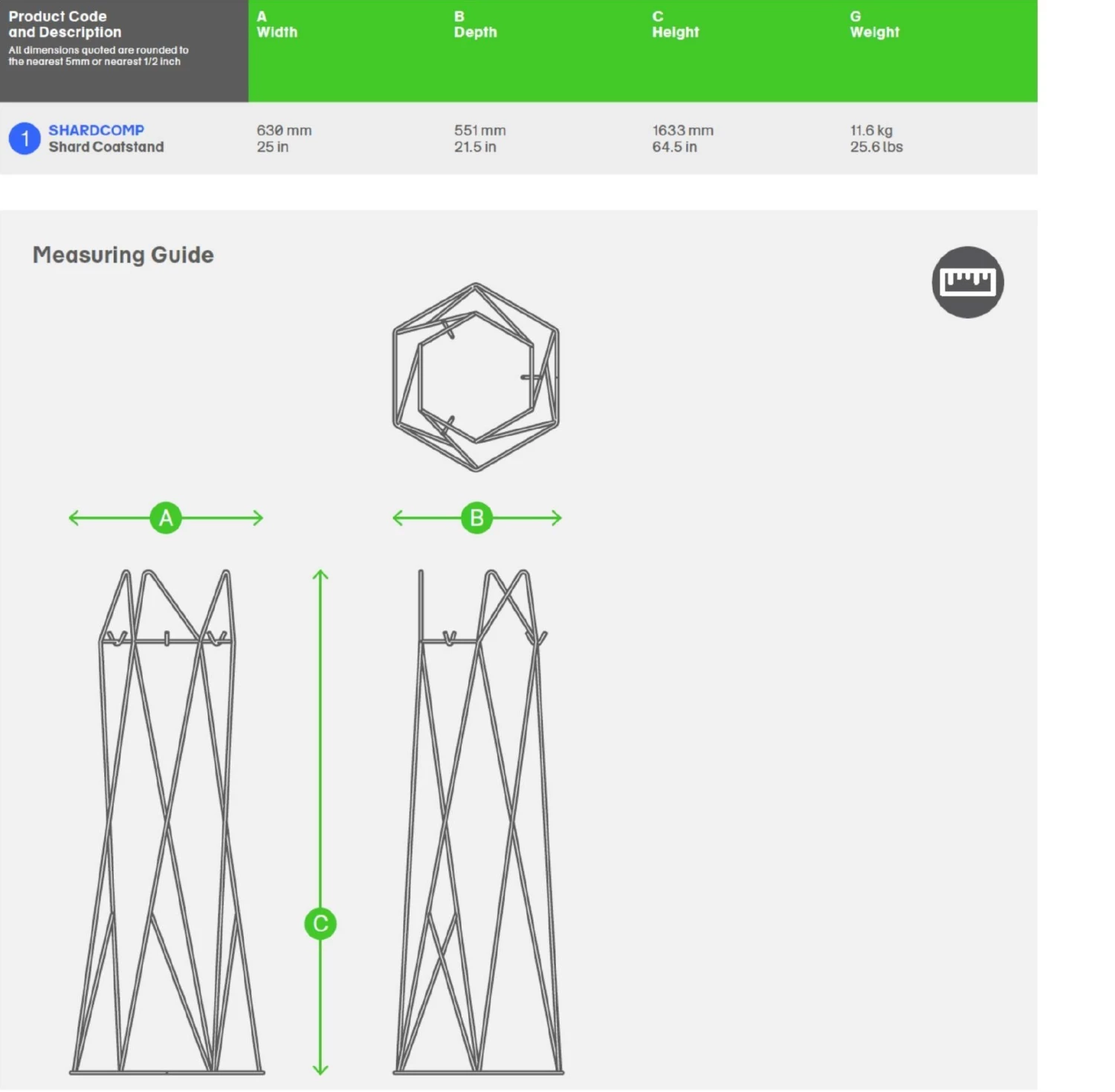Click the Shard Coatstand description text
The height and width of the screenshot is (1092, 1115).
106,147
